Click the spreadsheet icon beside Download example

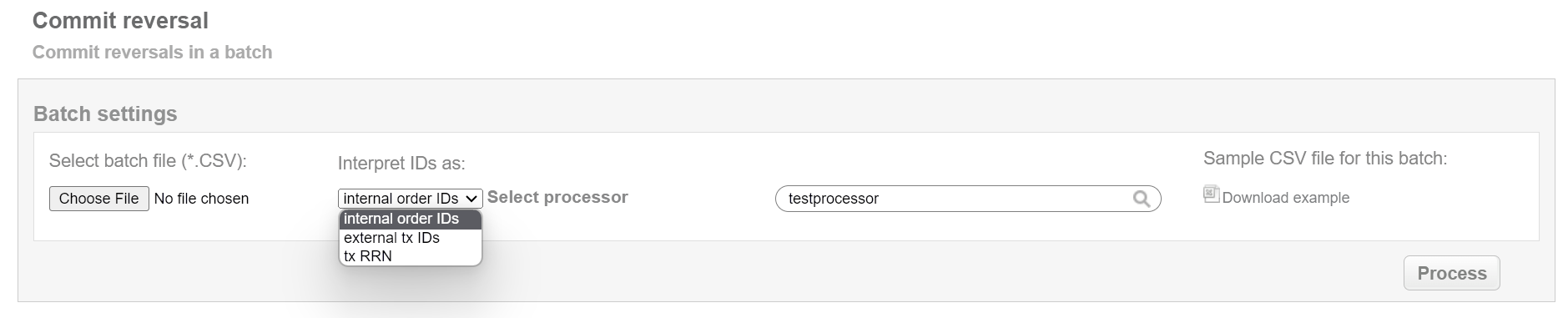point(1211,194)
